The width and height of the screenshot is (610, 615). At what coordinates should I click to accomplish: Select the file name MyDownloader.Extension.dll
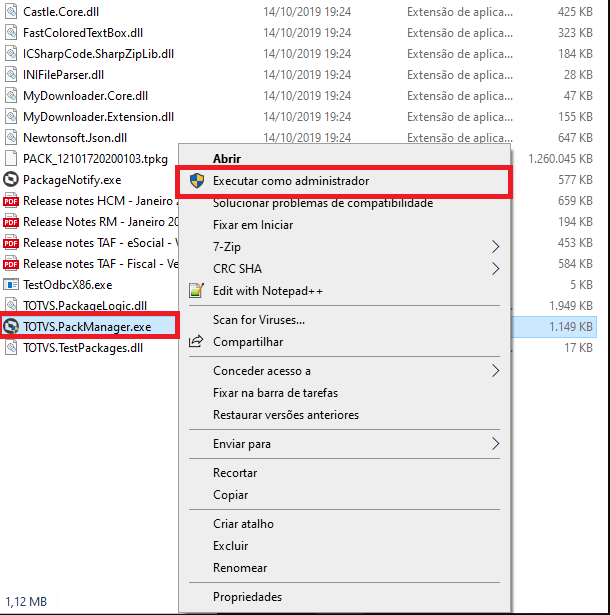tap(98, 116)
